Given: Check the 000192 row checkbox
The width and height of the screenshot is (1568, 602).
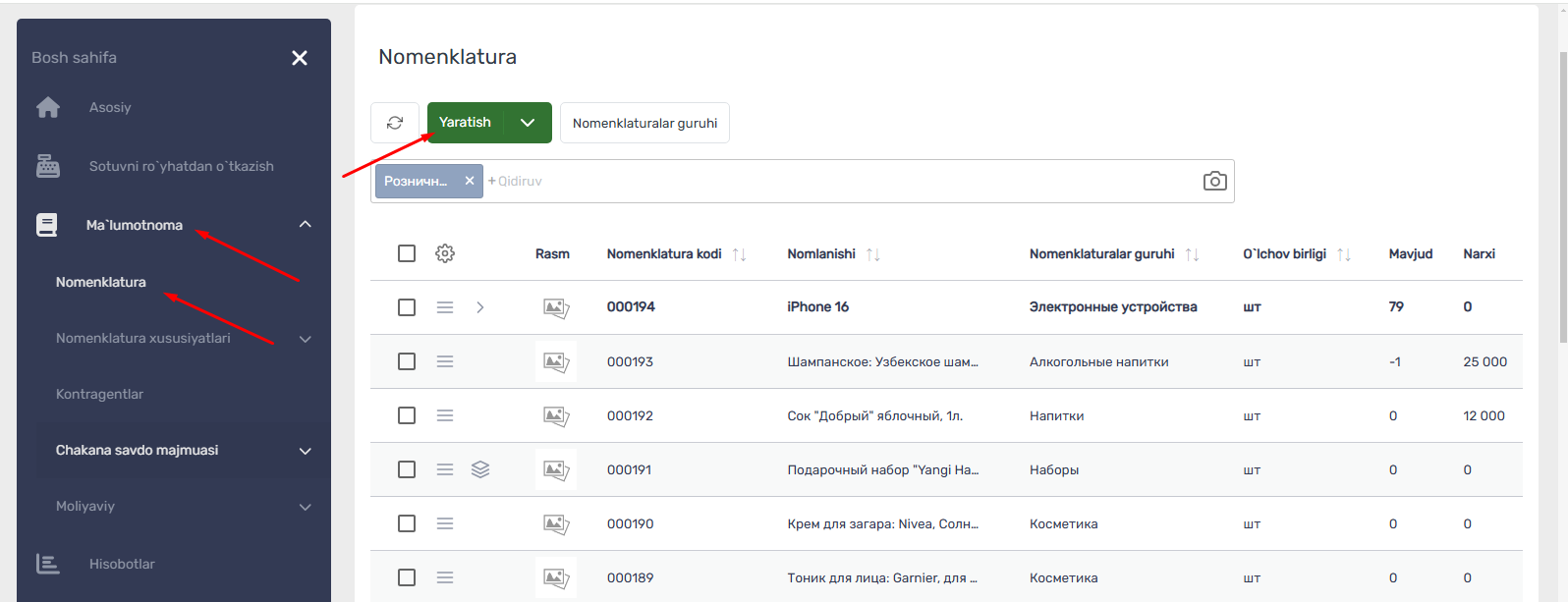Looking at the screenshot, I should point(407,415).
